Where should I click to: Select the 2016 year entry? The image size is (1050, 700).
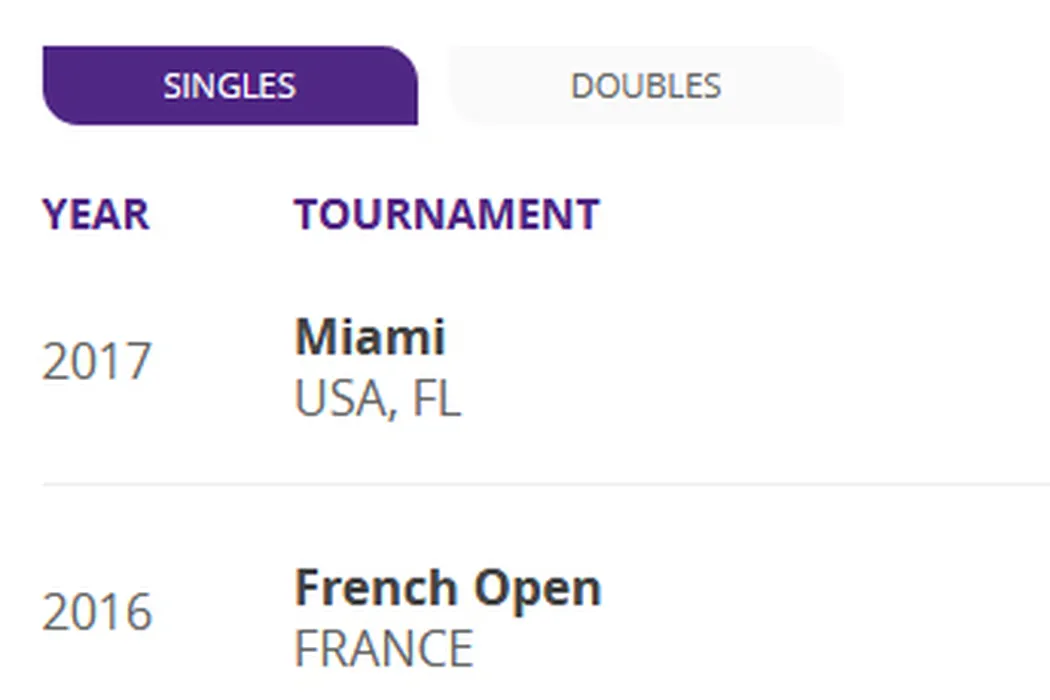click(x=97, y=612)
